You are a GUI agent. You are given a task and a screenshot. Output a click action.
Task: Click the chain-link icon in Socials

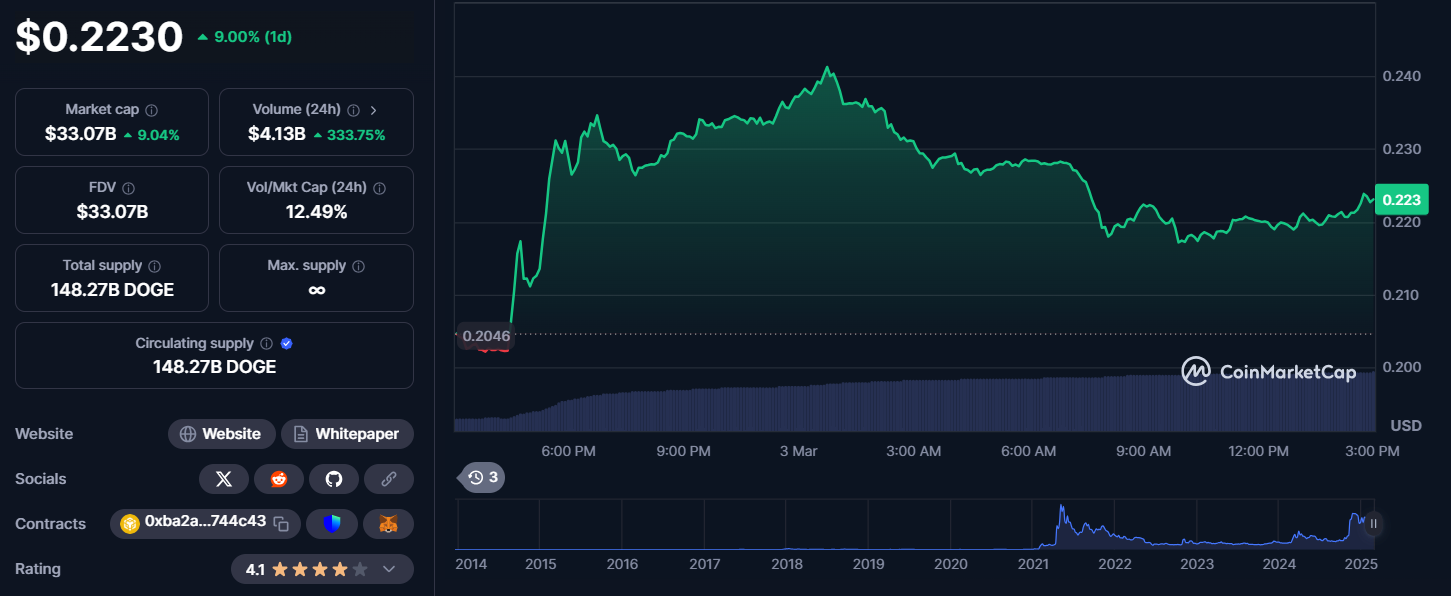pyautogui.click(x=389, y=479)
